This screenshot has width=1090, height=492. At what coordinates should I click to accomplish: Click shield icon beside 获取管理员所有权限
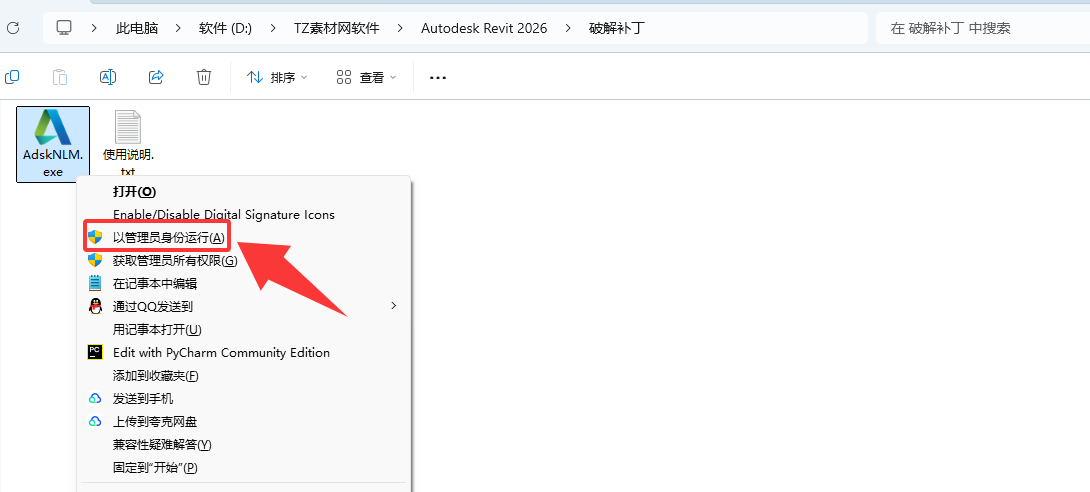(x=95, y=261)
